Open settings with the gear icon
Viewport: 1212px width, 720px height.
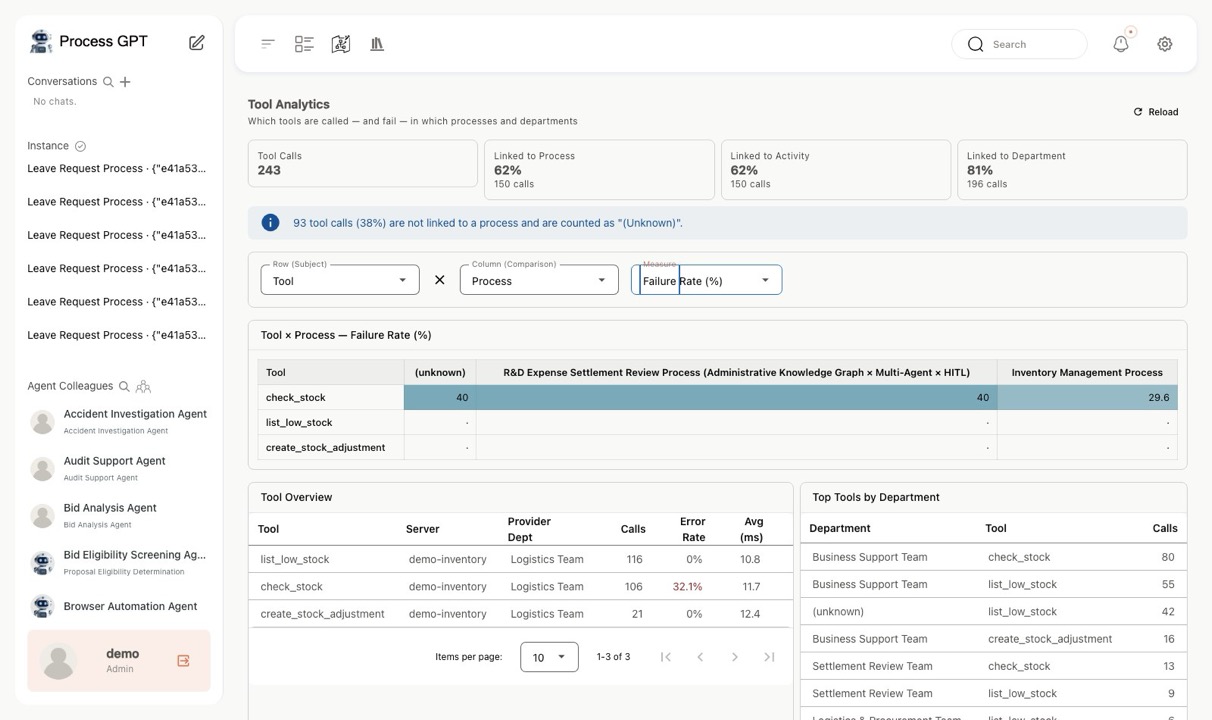[1165, 44]
